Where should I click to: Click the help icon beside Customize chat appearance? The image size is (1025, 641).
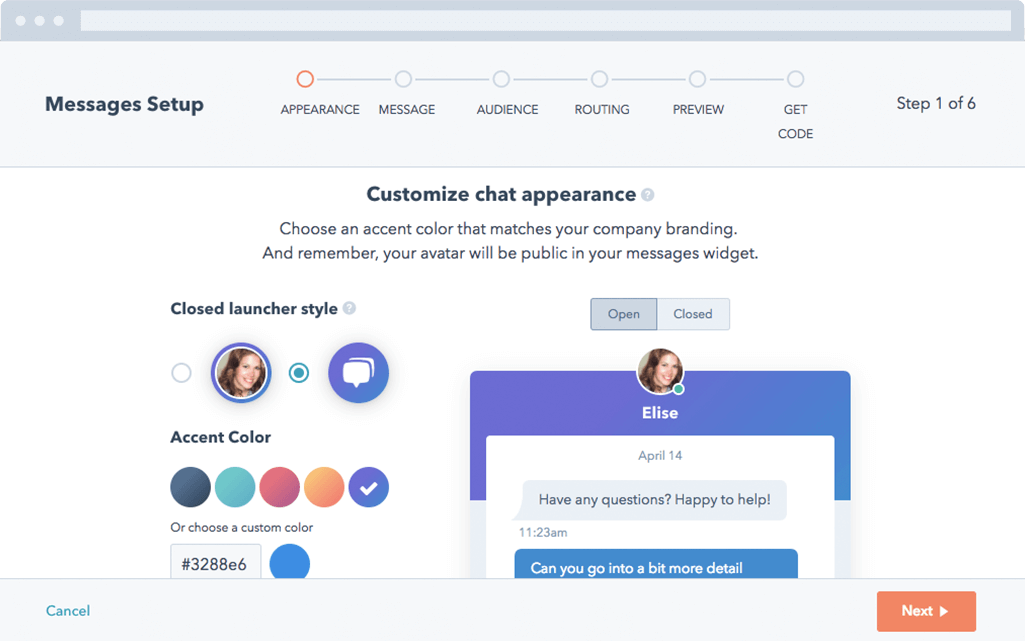[x=647, y=194]
